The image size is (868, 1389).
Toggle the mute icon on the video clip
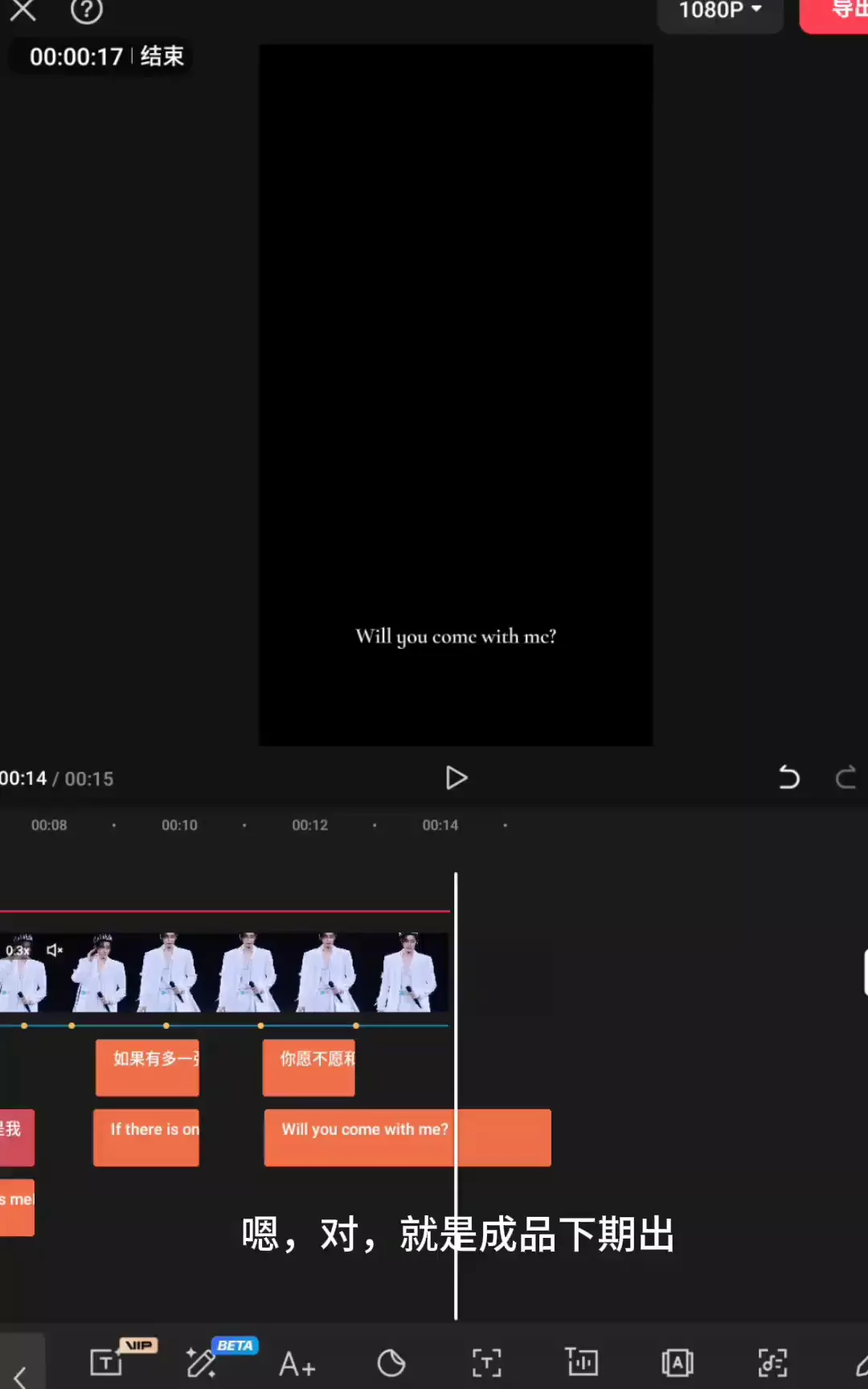(x=55, y=950)
